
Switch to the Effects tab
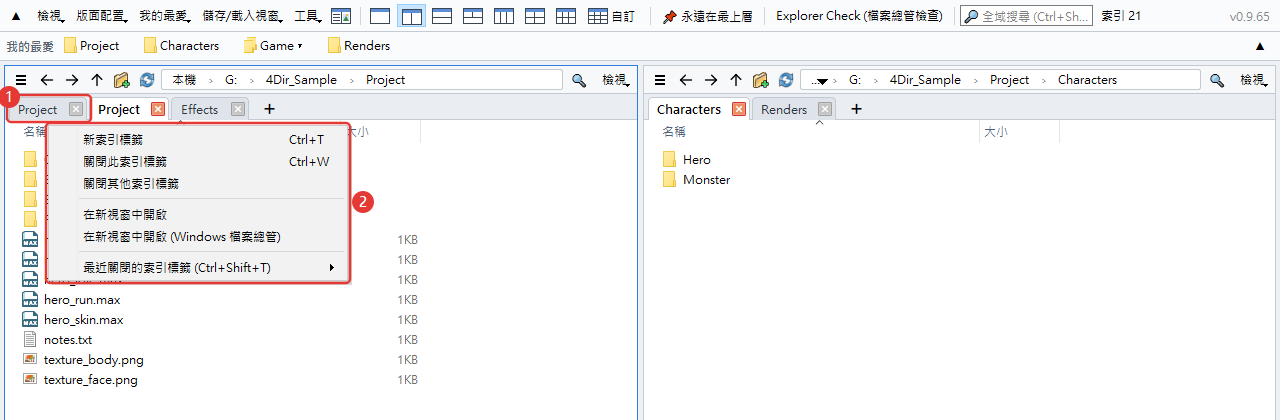point(200,110)
